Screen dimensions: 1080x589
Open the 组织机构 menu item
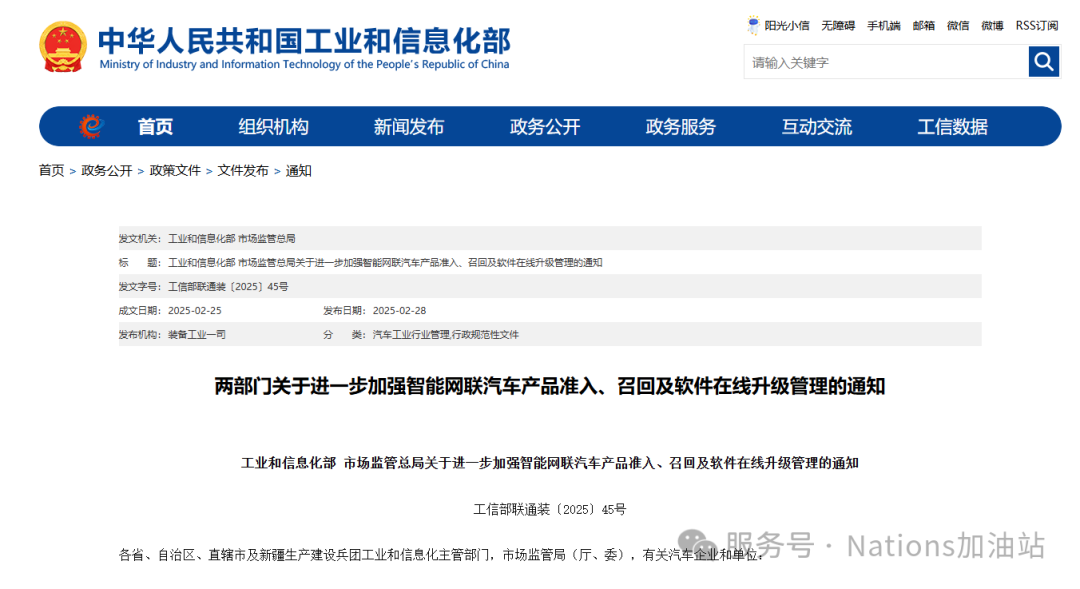273,127
